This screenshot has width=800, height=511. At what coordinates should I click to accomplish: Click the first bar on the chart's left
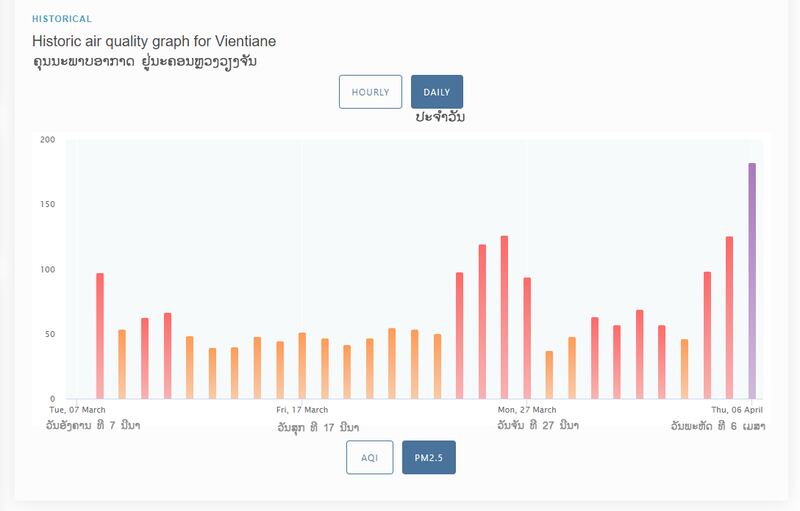pyautogui.click(x=100, y=335)
